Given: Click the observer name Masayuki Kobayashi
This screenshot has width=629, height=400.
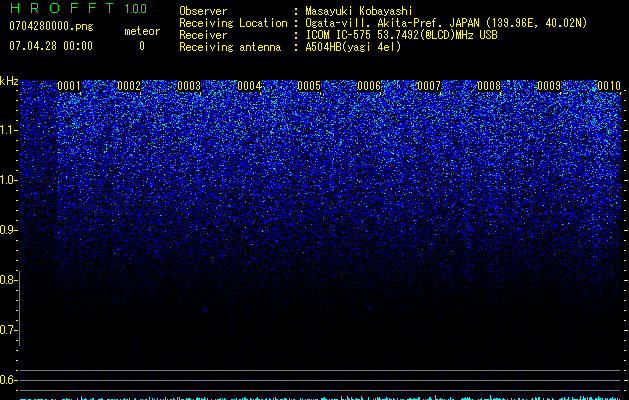Looking at the screenshot, I should pos(359,11).
